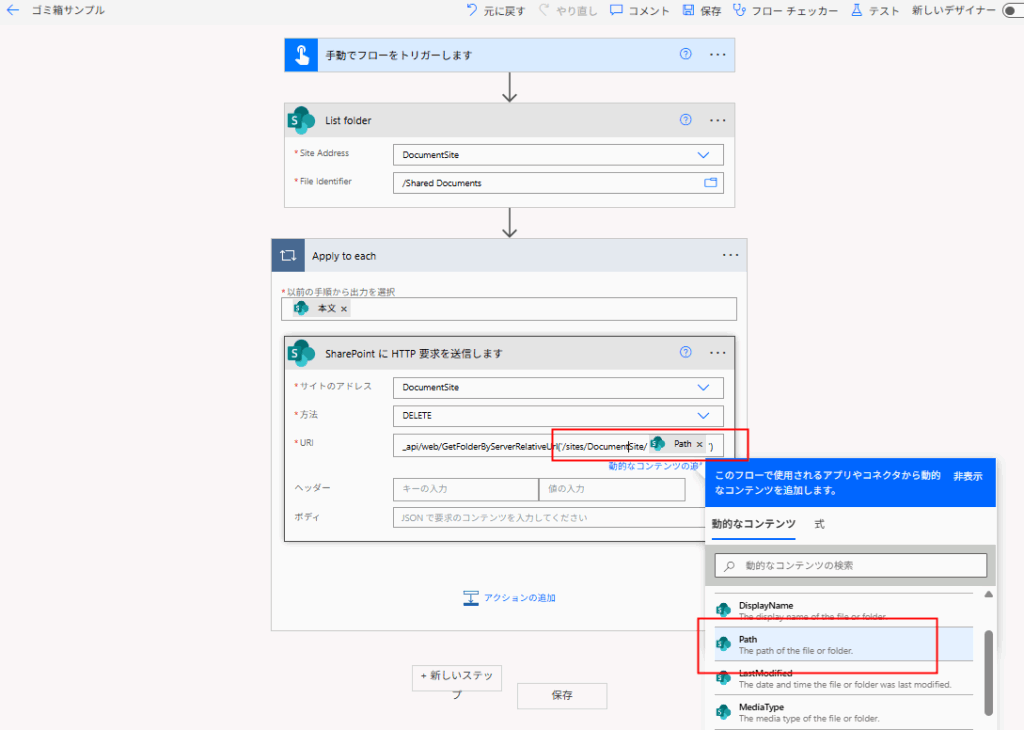Viewport: 1024px width, 730px height.
Task: Remove the Path token from URI
Action: 699,444
